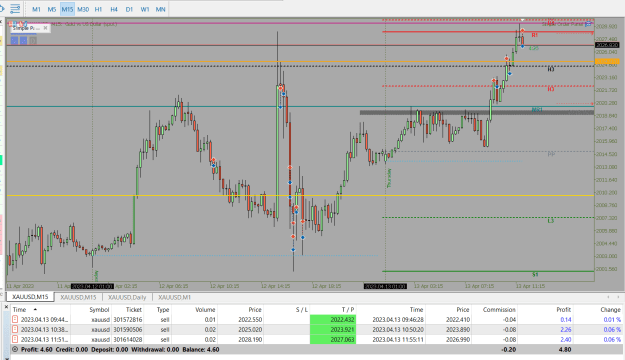
Task: Click deal icon for ticket 301614028
Action: click(x=15, y=339)
